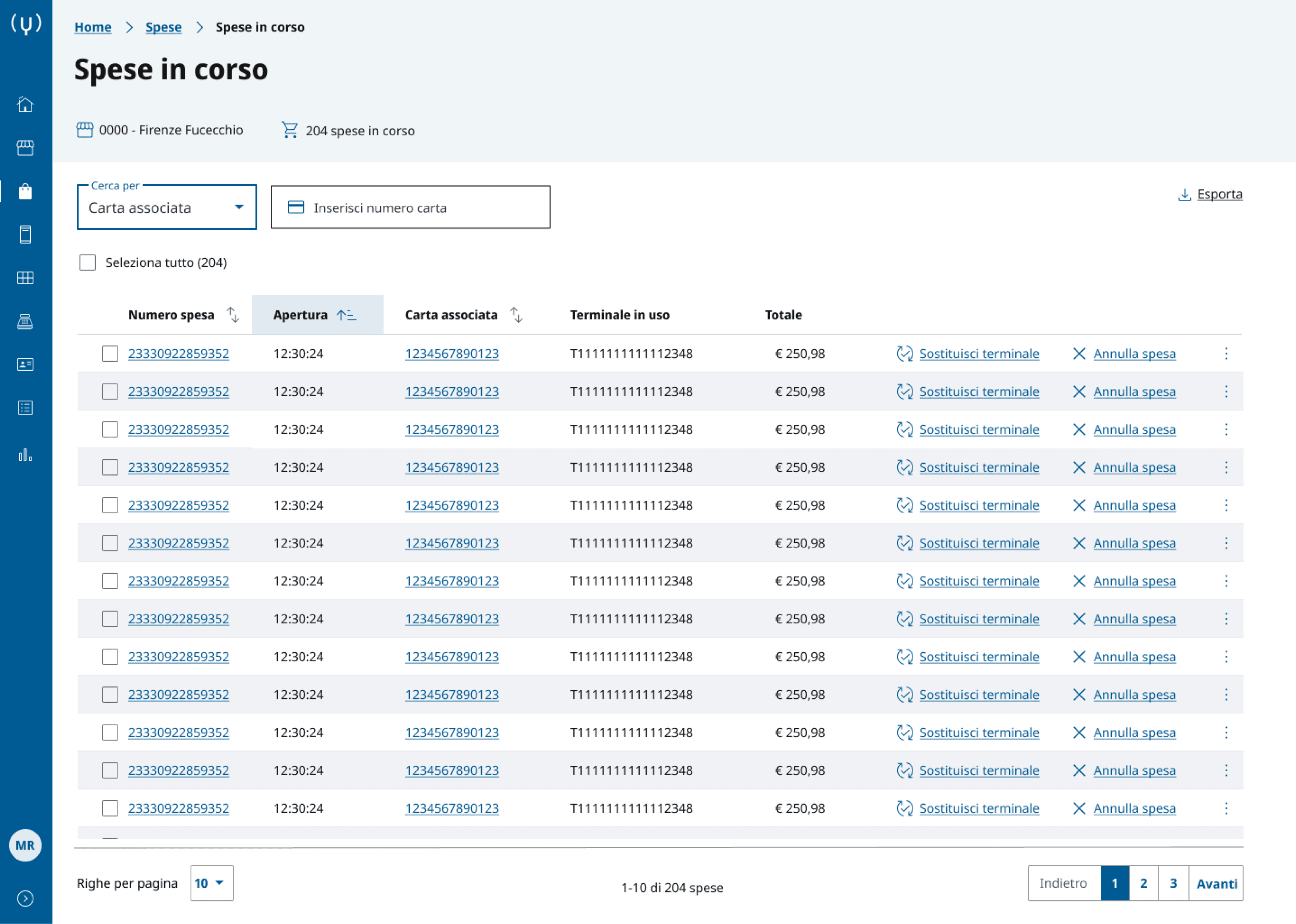
Task: Select the shopping bag sidebar icon
Action: coord(25,191)
